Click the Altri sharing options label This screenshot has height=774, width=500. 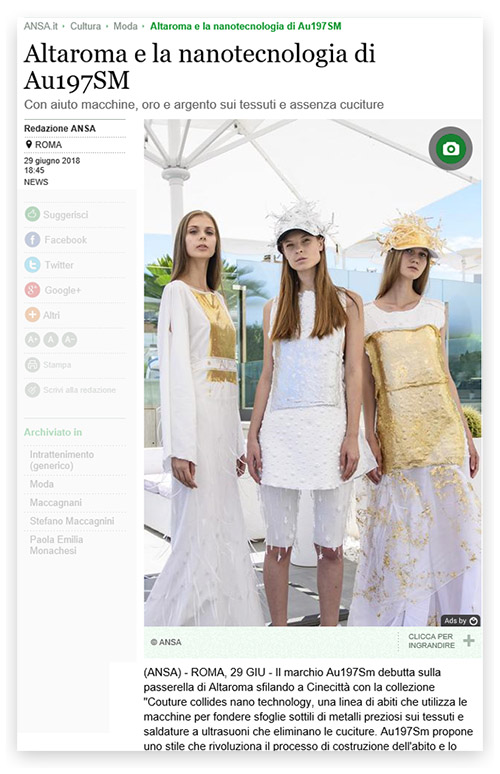pyautogui.click(x=51, y=315)
